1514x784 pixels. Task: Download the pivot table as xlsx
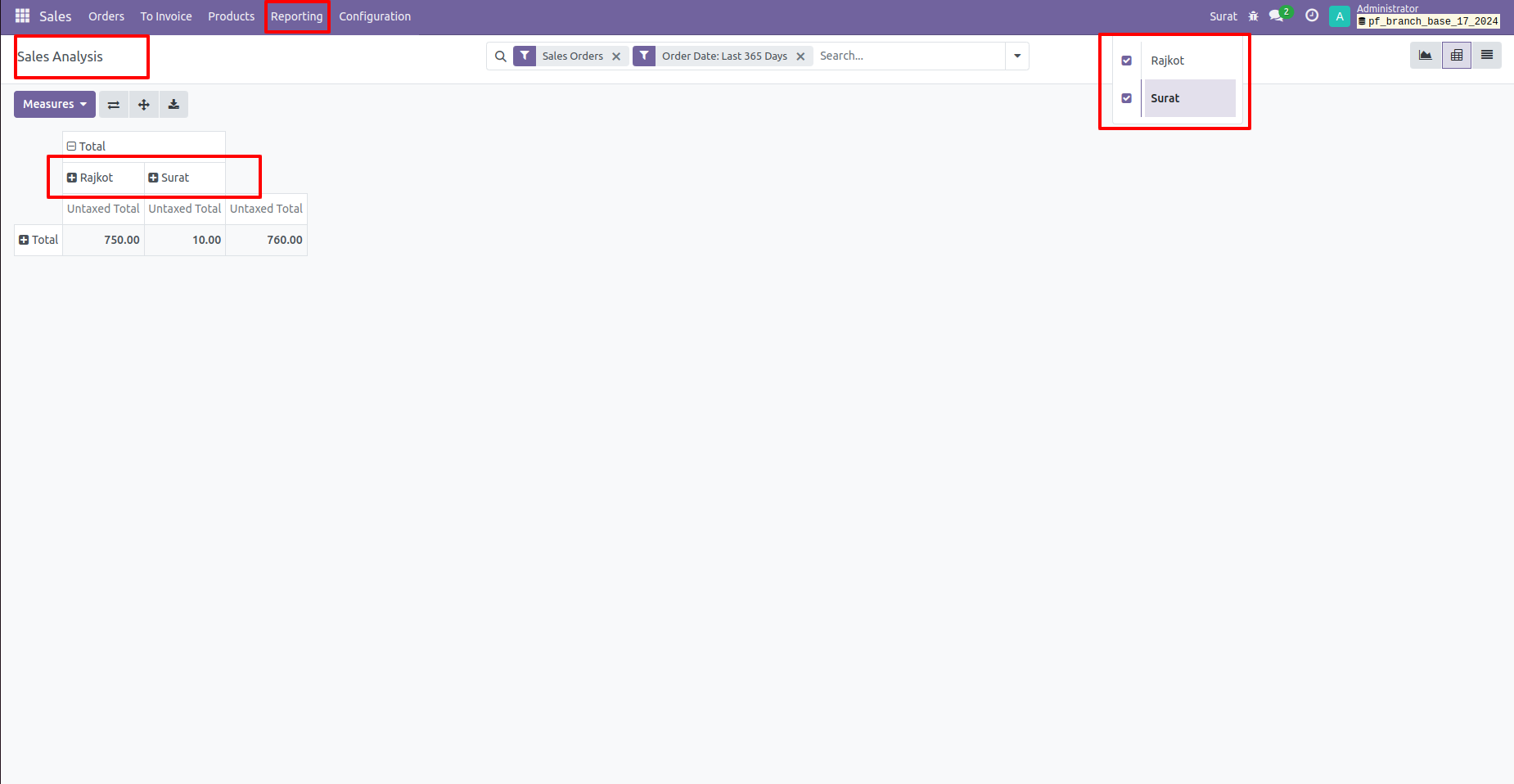[x=173, y=105]
